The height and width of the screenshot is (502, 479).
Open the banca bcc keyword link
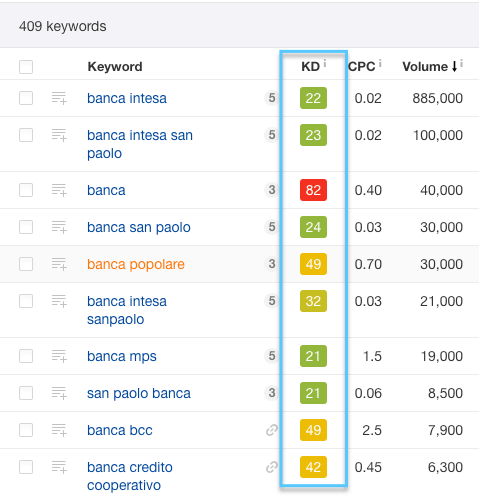coord(120,430)
